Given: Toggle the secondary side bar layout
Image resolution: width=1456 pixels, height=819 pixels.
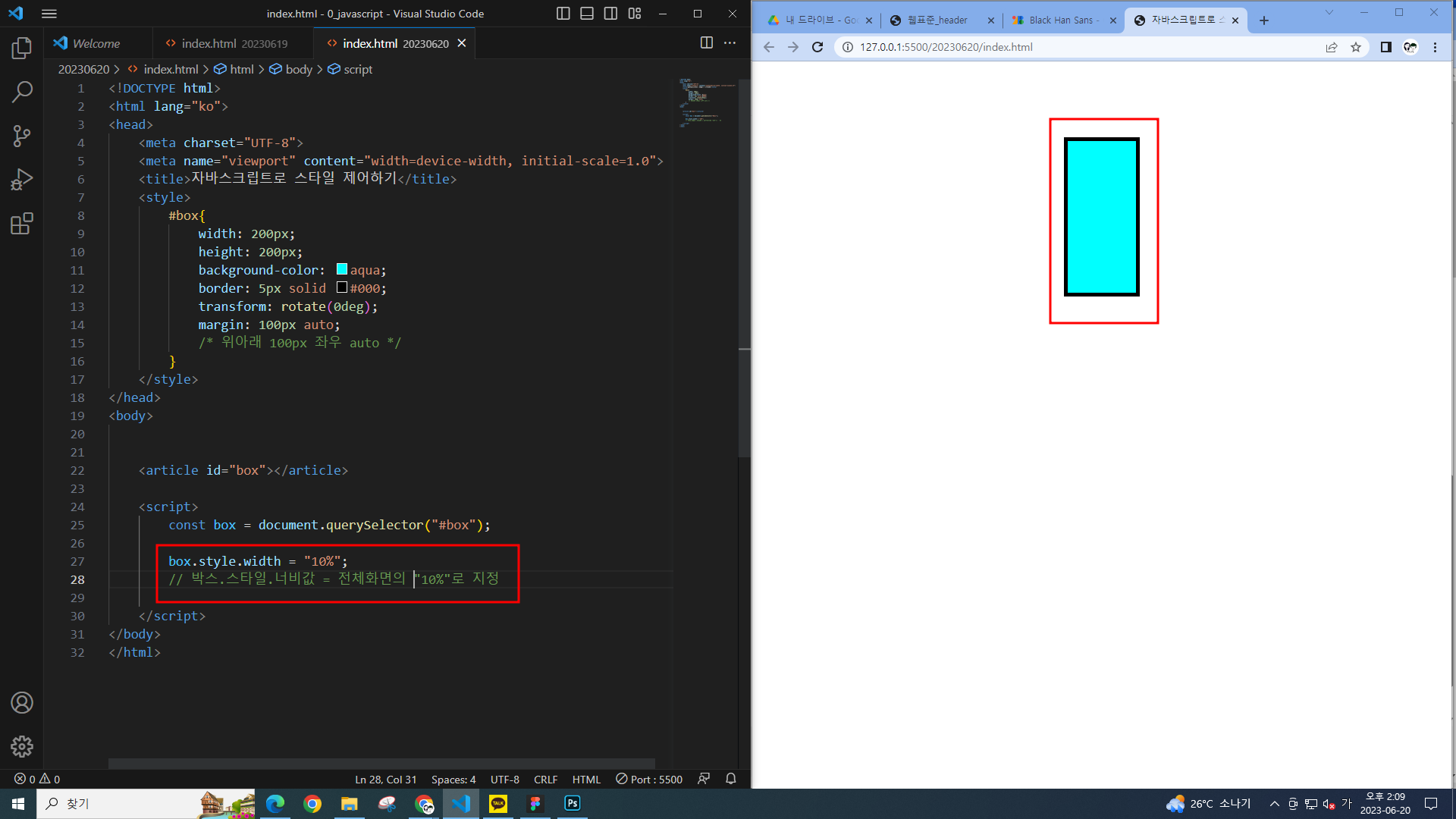Looking at the screenshot, I should point(610,14).
